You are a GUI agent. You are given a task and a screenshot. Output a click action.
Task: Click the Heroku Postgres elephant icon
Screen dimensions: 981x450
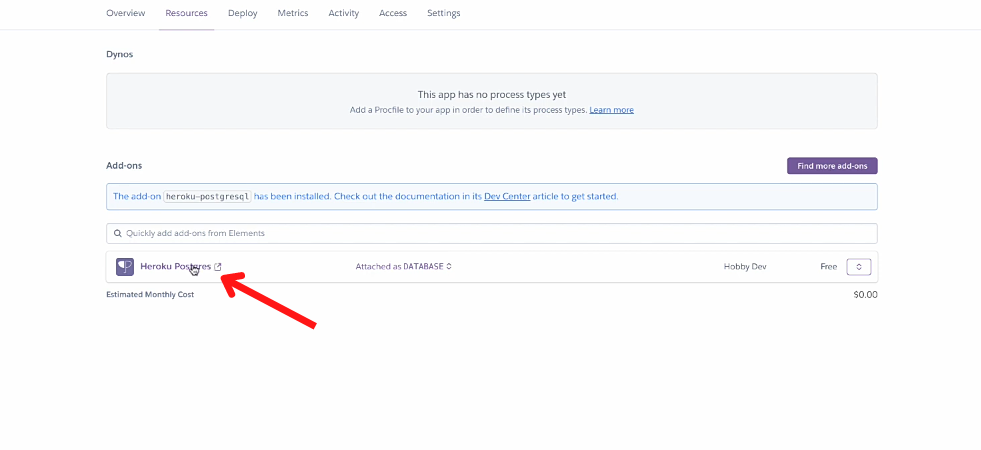[125, 267]
